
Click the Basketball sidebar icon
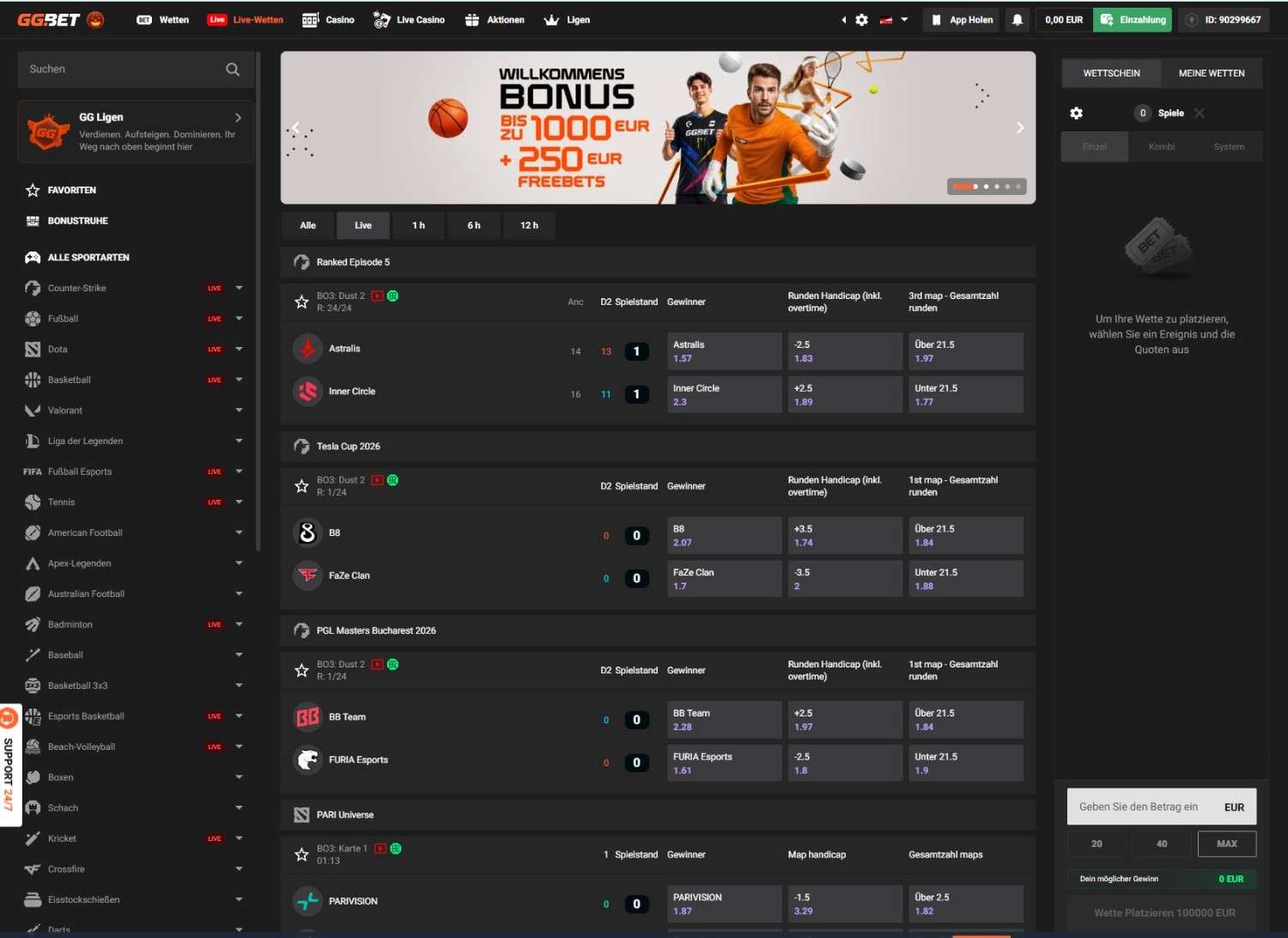click(x=33, y=380)
